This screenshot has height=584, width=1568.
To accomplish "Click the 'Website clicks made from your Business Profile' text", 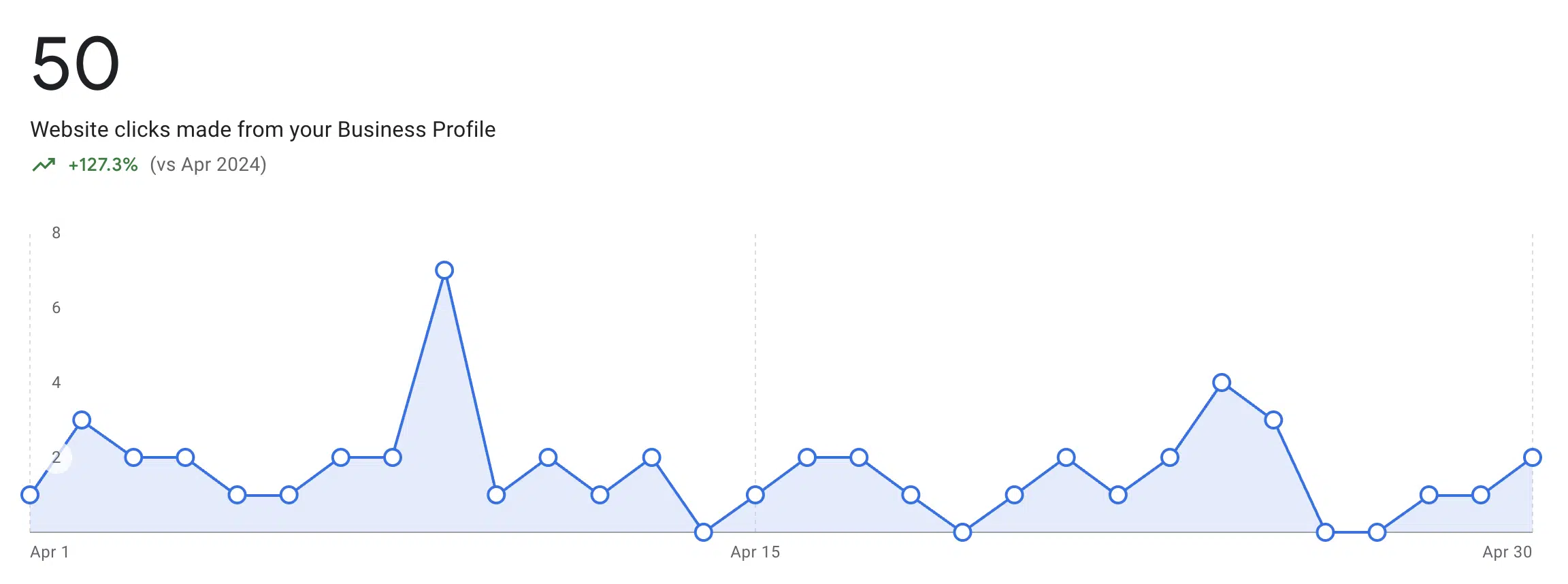I will [x=263, y=129].
